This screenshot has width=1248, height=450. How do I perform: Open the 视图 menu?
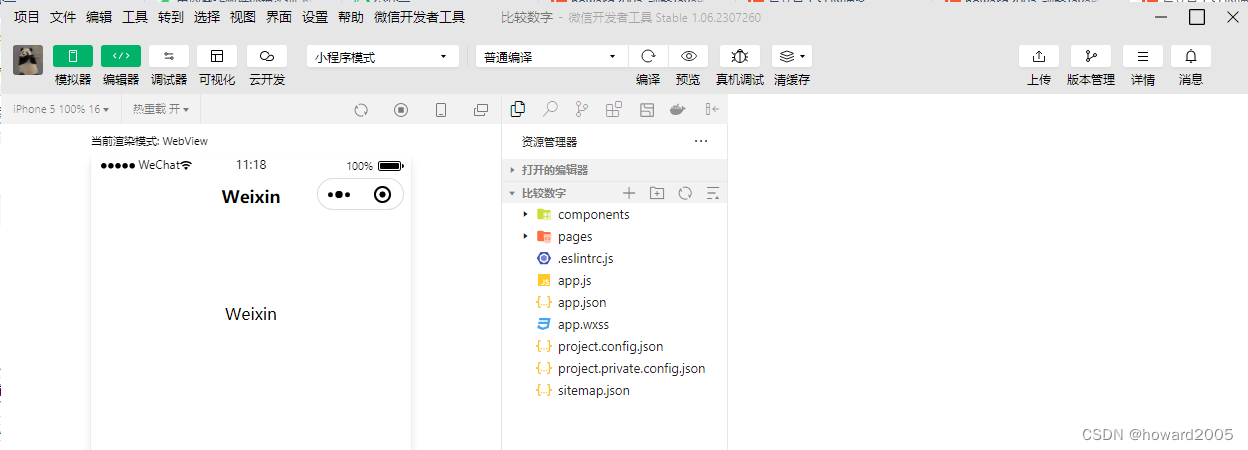pos(243,17)
